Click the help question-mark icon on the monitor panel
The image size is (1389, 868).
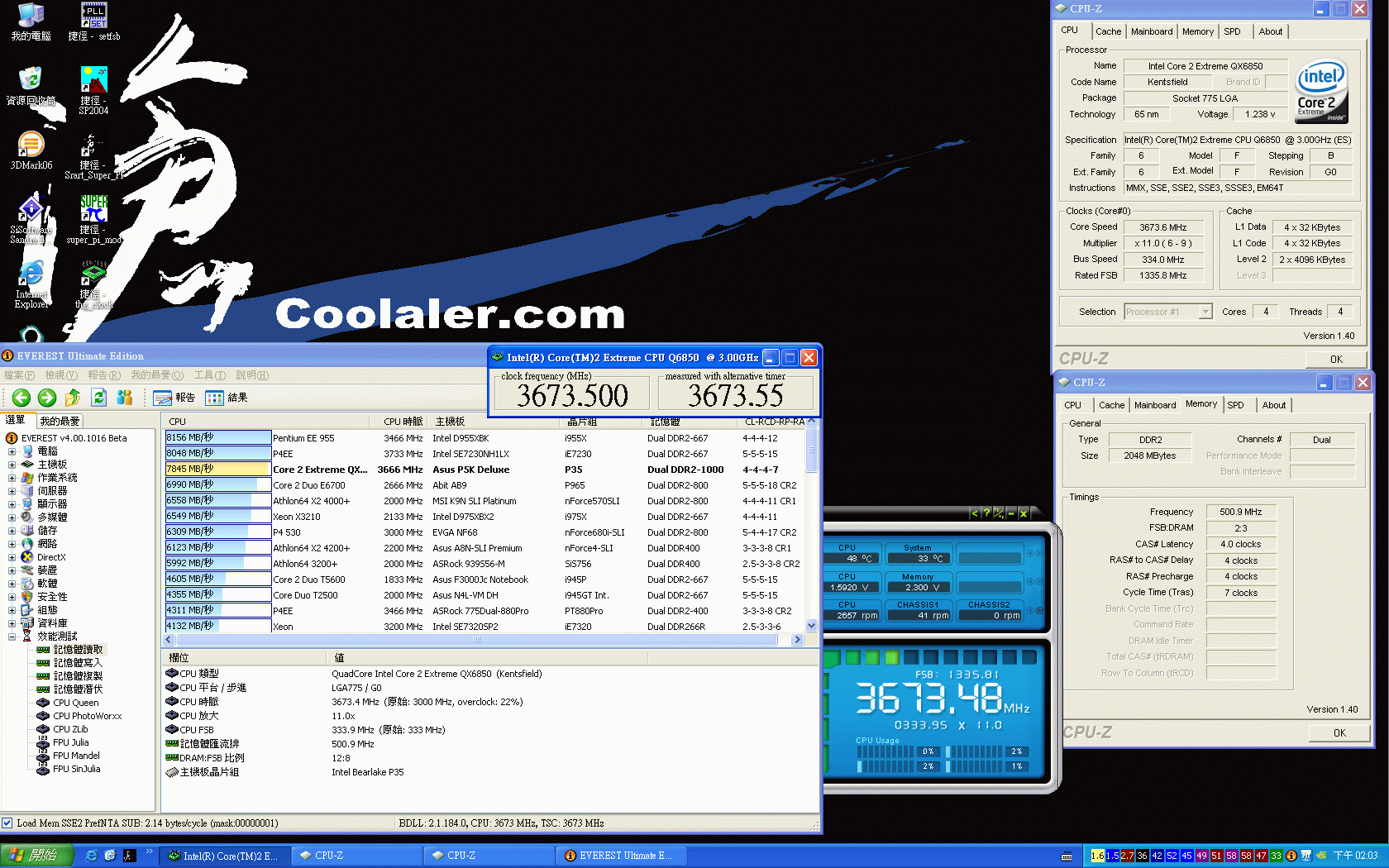pos(986,513)
